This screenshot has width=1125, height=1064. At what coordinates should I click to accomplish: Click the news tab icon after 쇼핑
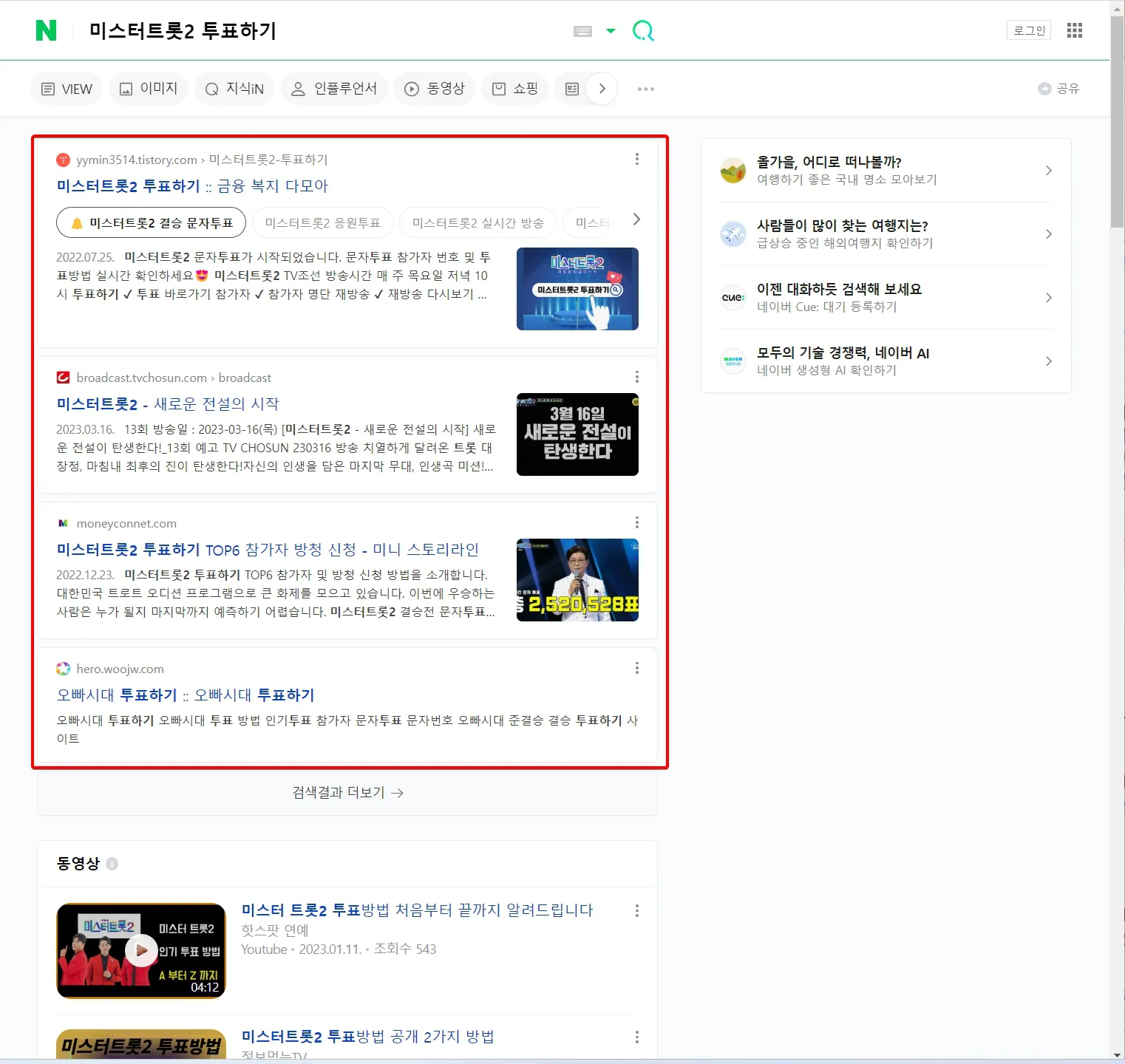571,89
